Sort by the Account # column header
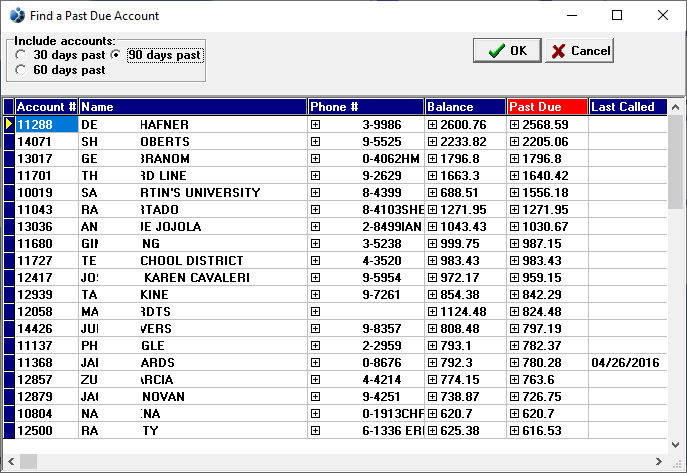This screenshot has height=473, width=687. pos(46,107)
